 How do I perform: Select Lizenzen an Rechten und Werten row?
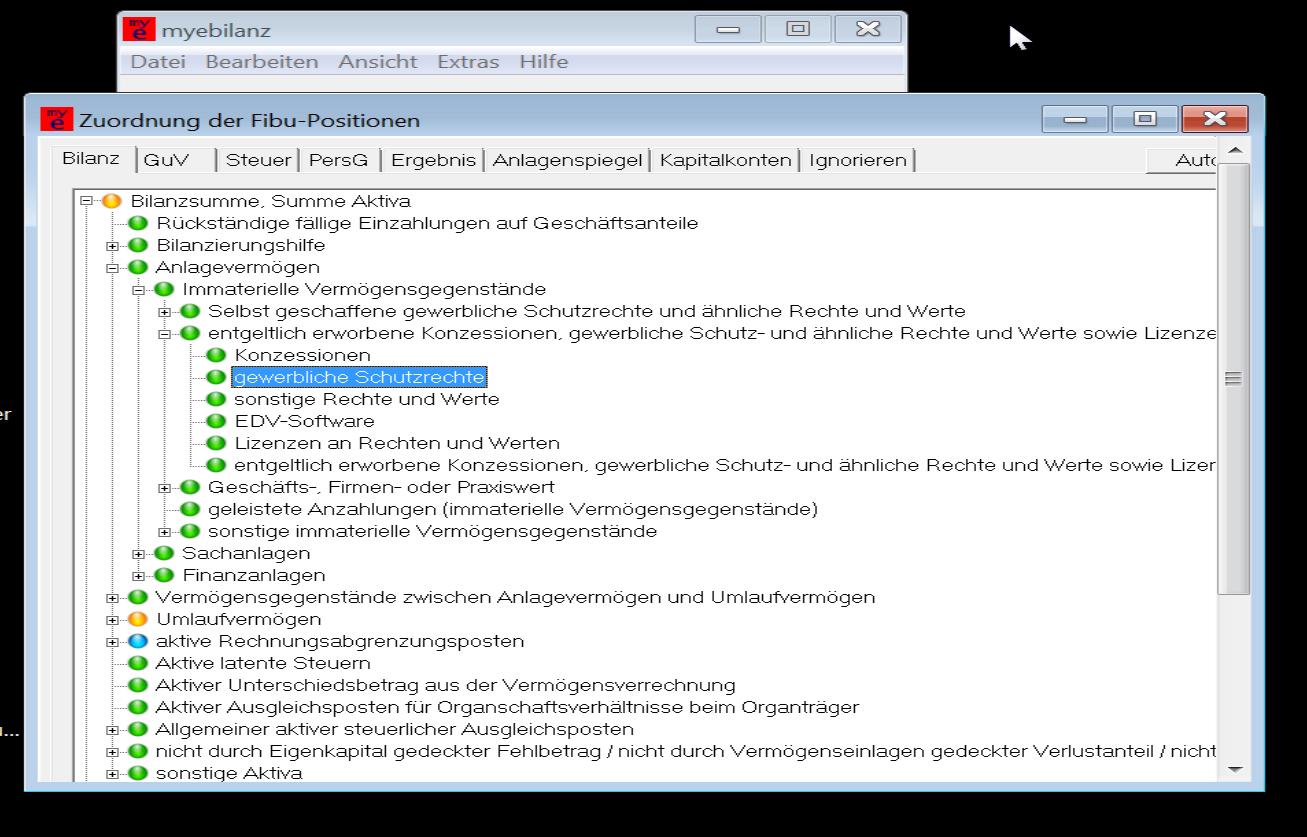(397, 443)
